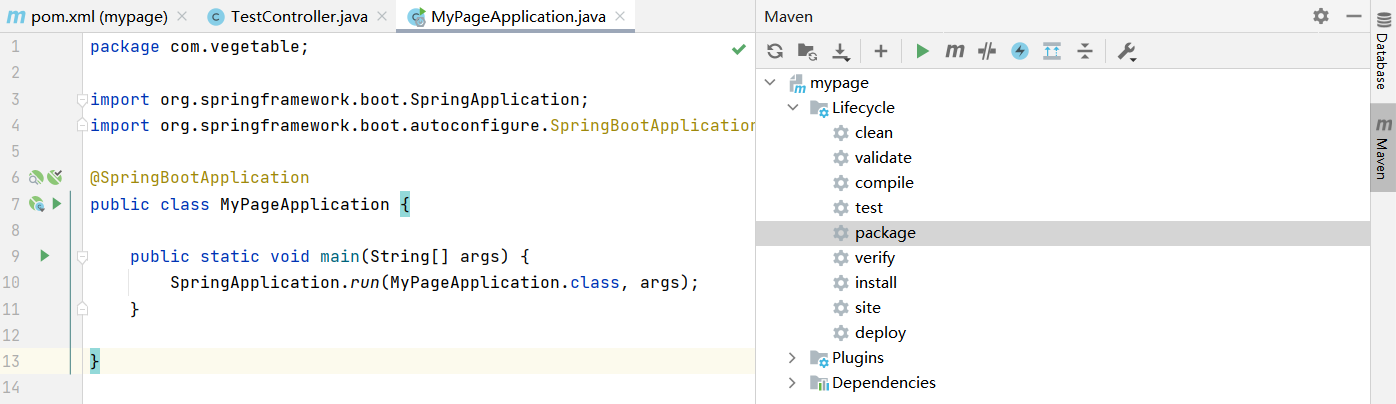Click the Lifecycle folder label
Screen dimensions: 1396x404
863,107
